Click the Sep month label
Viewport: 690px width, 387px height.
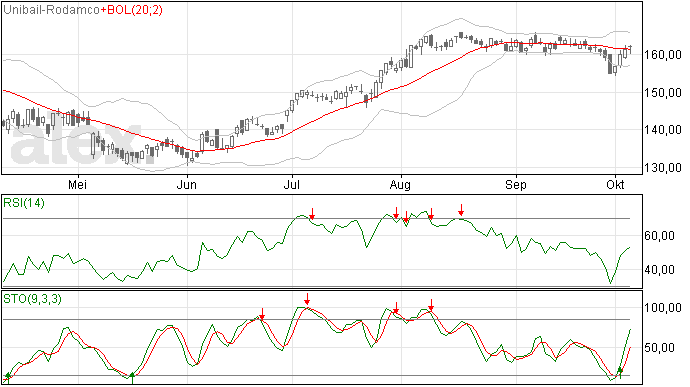[x=515, y=184]
